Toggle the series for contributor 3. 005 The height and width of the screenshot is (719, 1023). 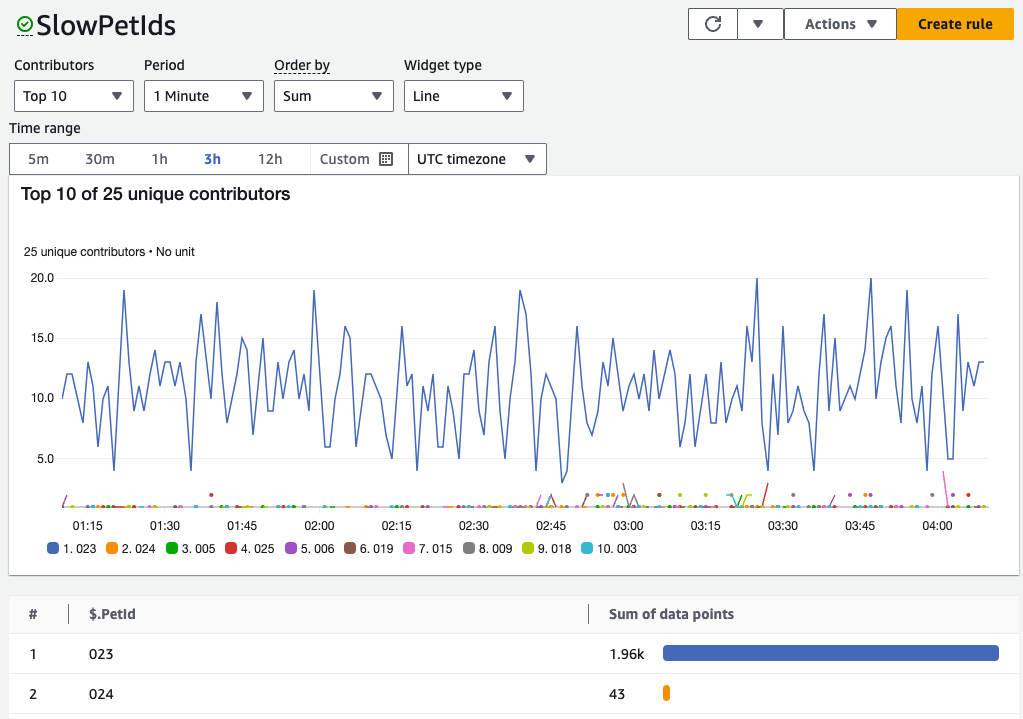click(190, 548)
